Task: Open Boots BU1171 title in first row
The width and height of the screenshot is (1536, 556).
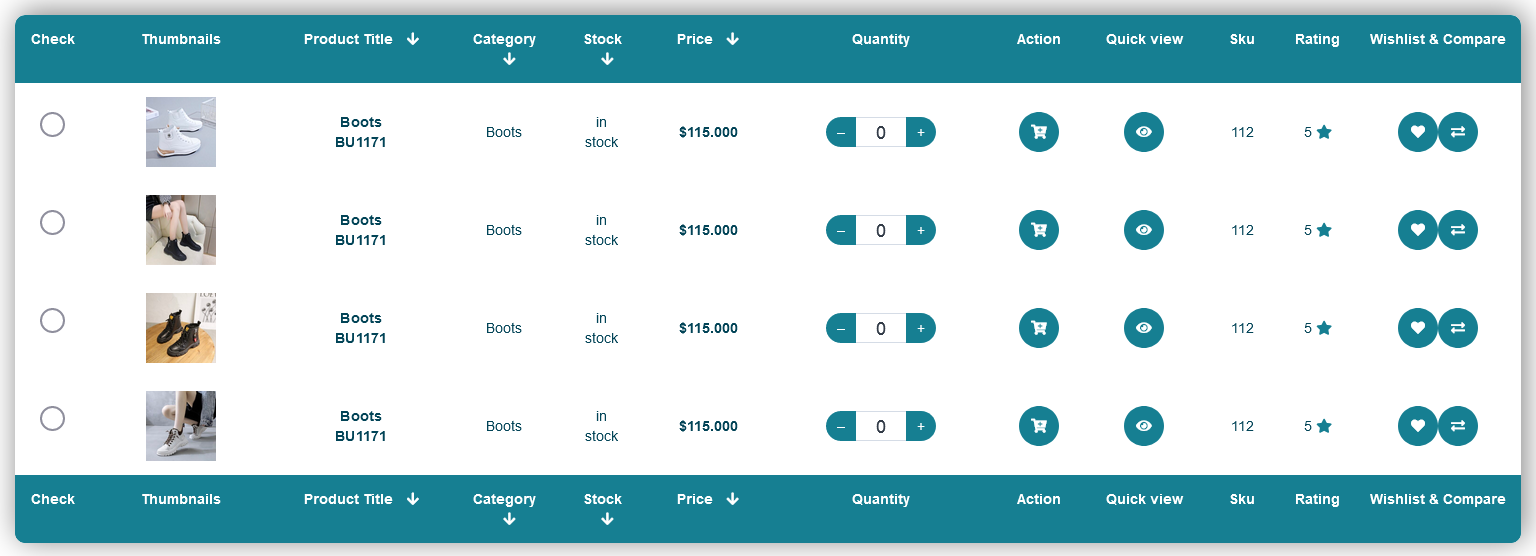Action: [360, 132]
